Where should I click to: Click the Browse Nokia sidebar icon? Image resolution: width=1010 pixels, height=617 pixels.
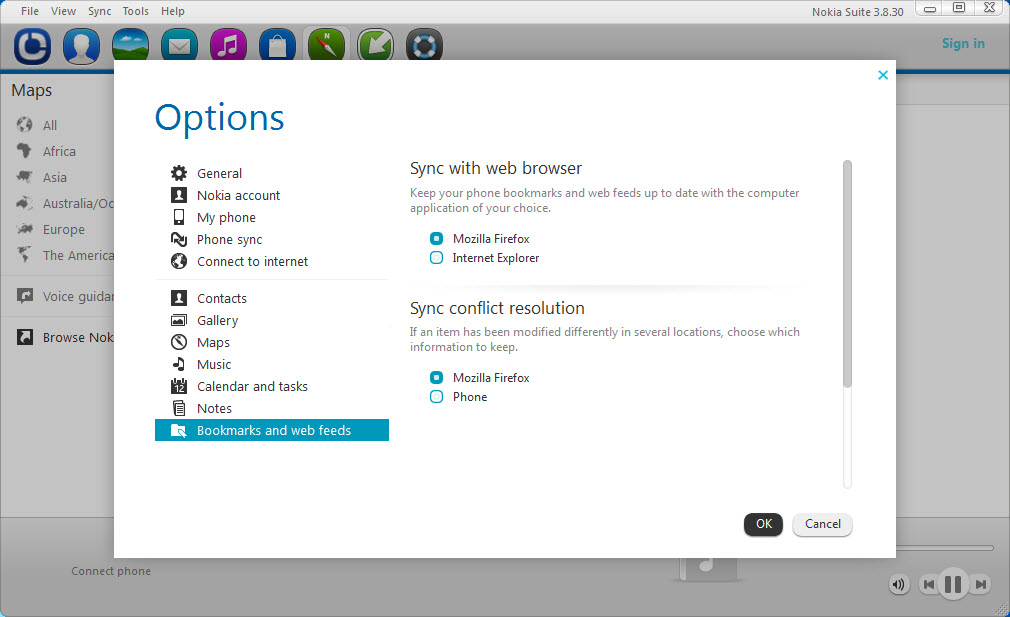24,337
